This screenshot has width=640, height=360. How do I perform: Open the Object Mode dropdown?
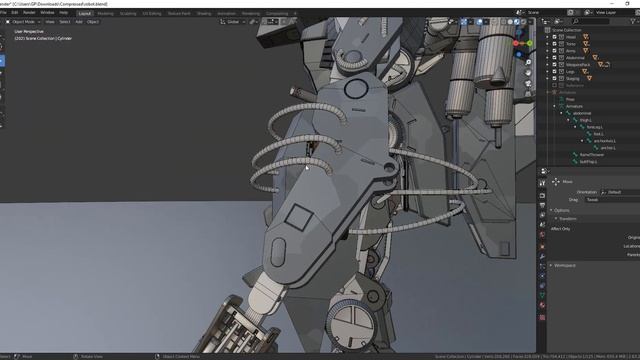coord(23,22)
